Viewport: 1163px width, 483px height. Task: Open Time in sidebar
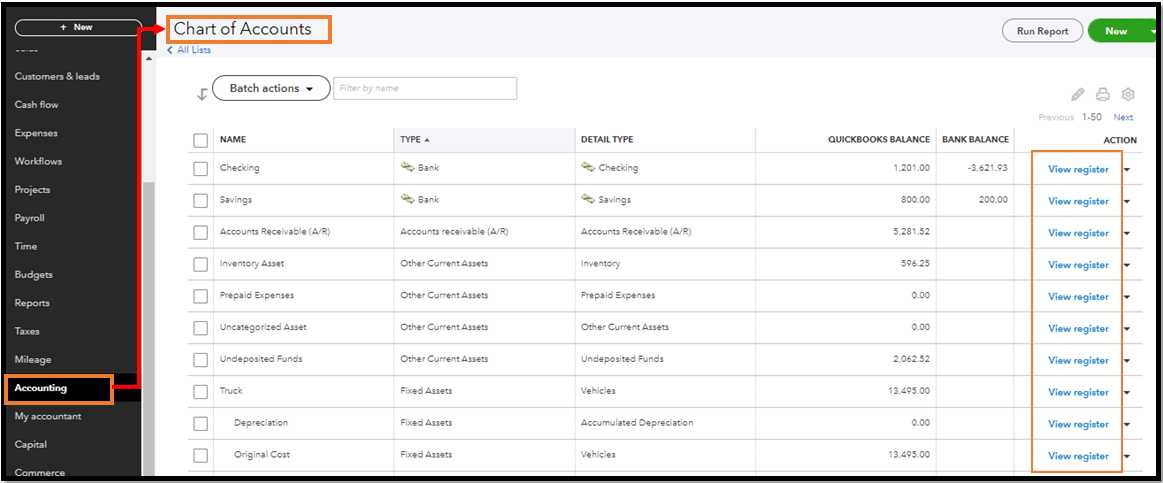(x=25, y=246)
